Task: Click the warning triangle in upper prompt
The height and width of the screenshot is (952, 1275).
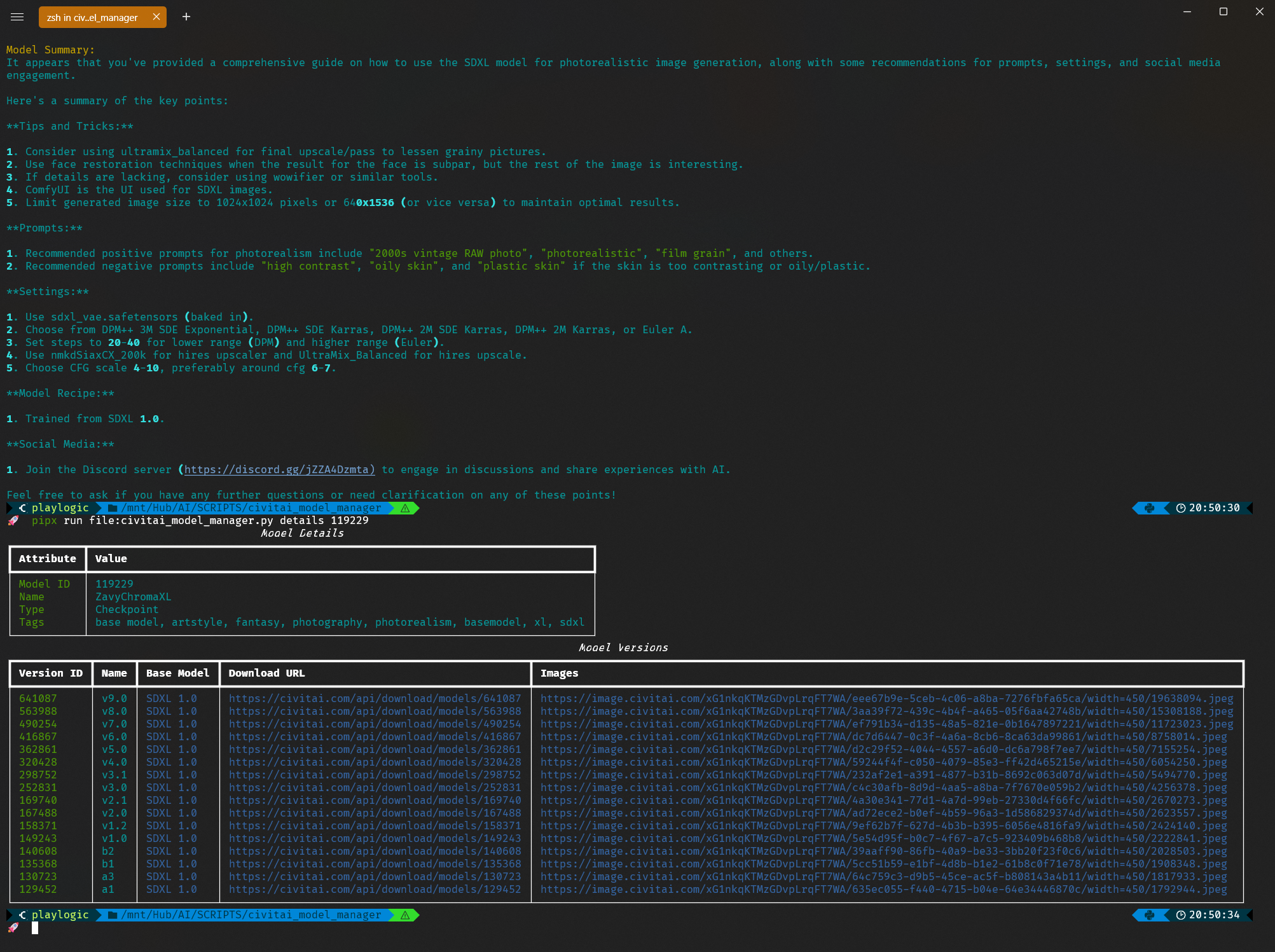Action: pyautogui.click(x=405, y=508)
